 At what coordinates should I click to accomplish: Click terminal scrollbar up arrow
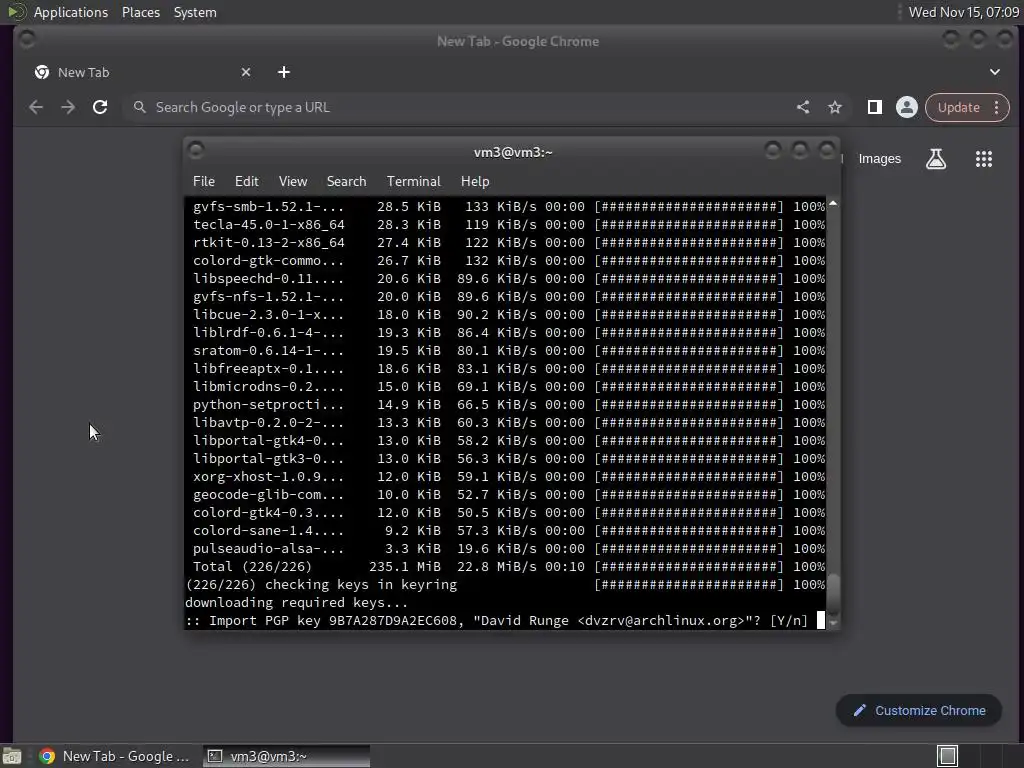833,204
